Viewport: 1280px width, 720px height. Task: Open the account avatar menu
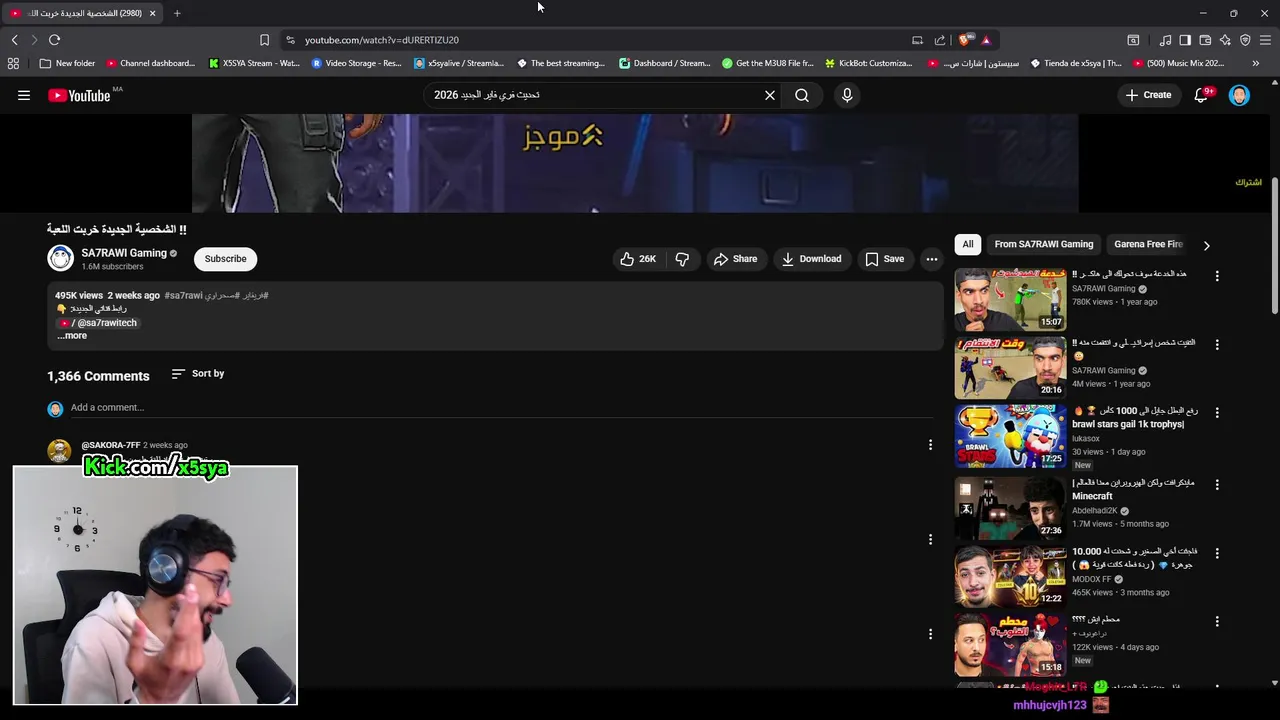1239,95
